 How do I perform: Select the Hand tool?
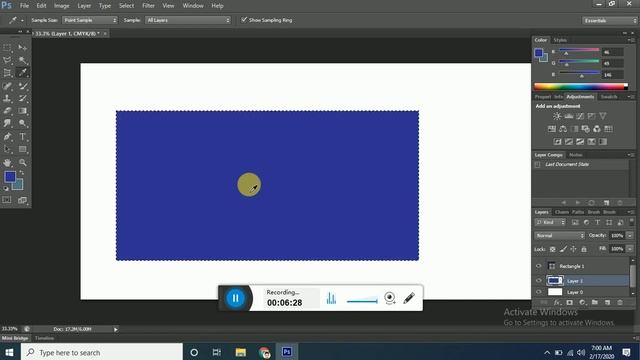7,163
